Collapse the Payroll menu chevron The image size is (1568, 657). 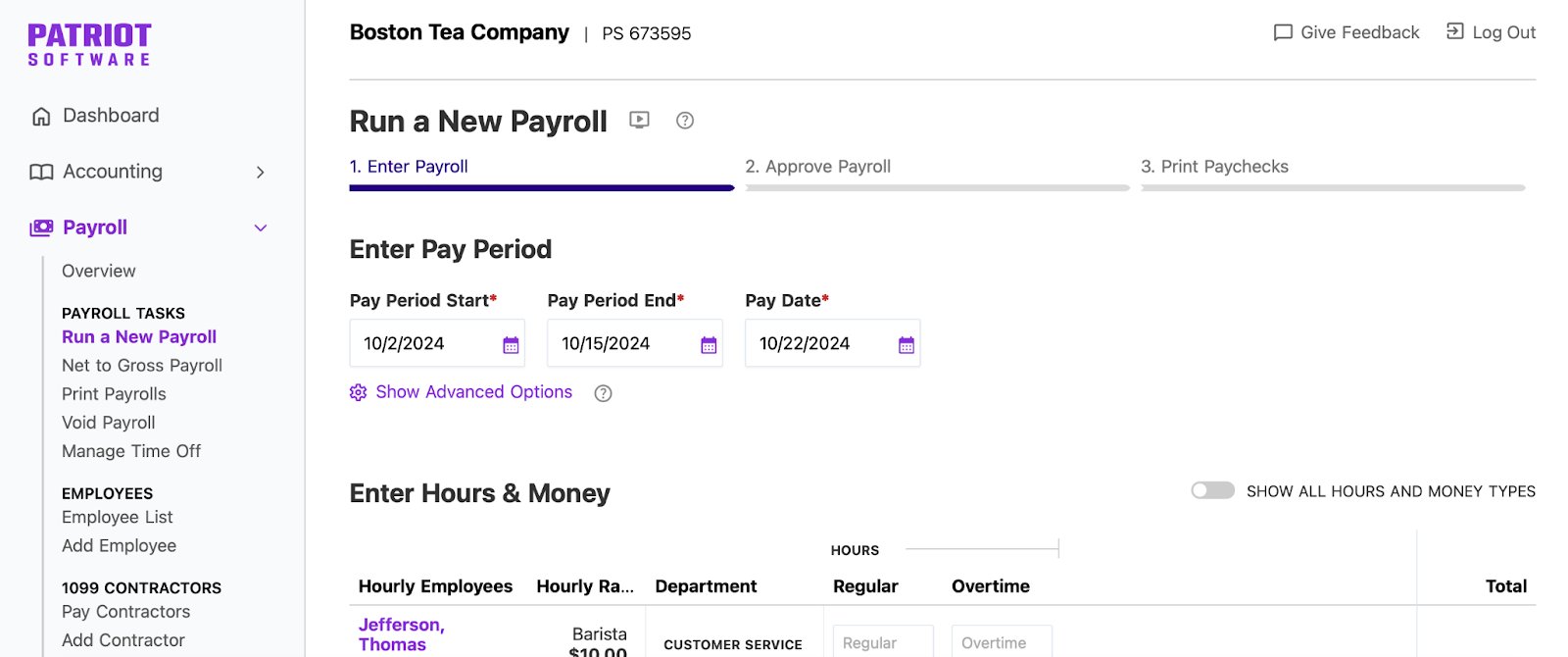pos(261,227)
